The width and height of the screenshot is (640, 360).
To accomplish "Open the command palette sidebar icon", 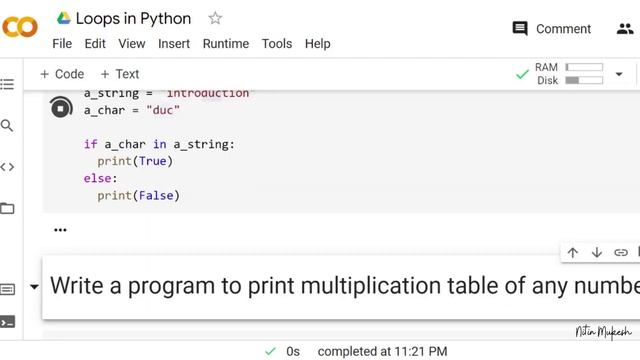I will coord(7,289).
